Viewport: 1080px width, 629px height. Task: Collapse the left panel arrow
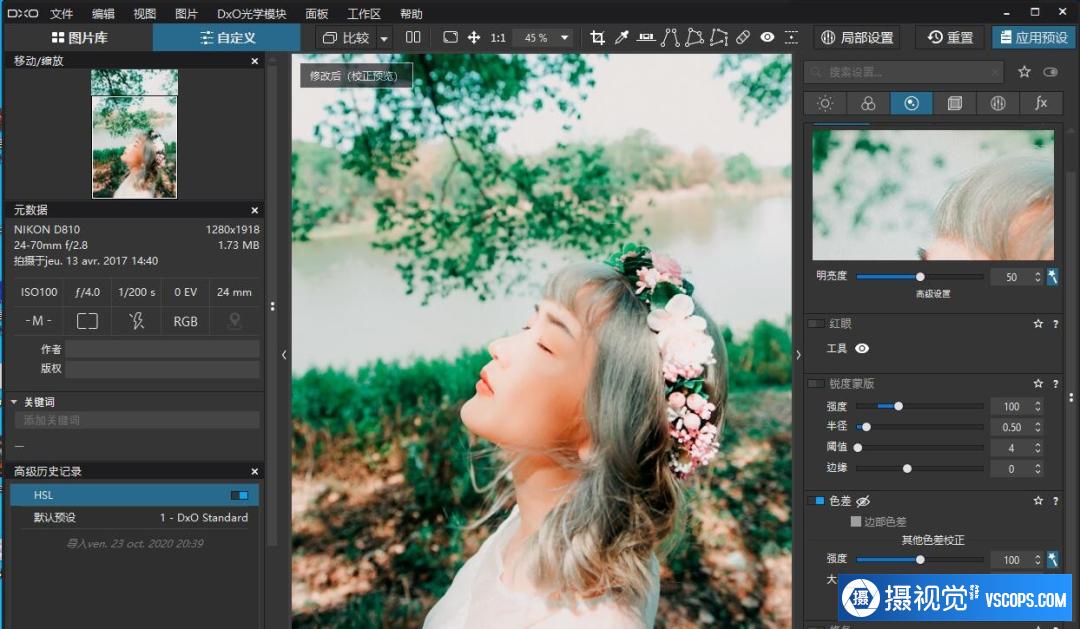(284, 355)
